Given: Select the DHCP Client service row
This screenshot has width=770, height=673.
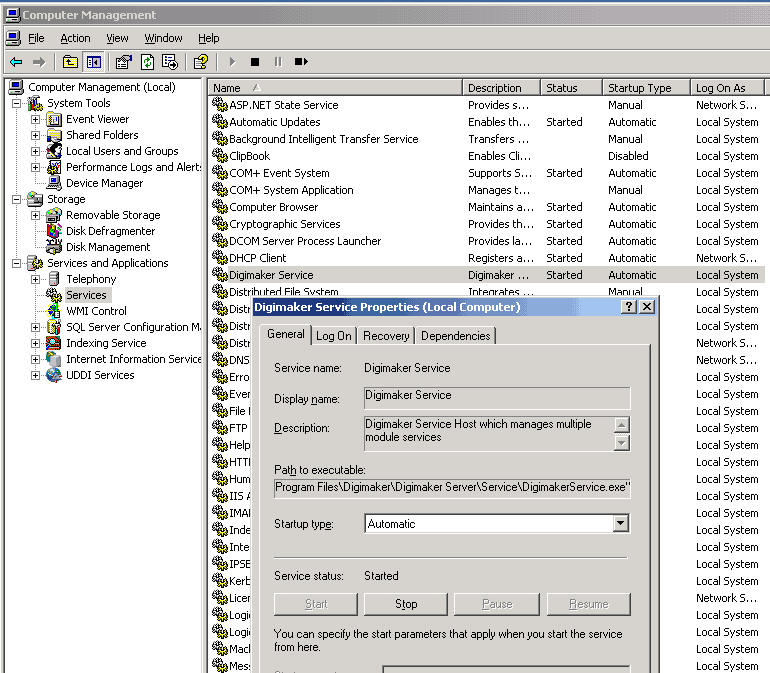Looking at the screenshot, I should click(486, 258).
